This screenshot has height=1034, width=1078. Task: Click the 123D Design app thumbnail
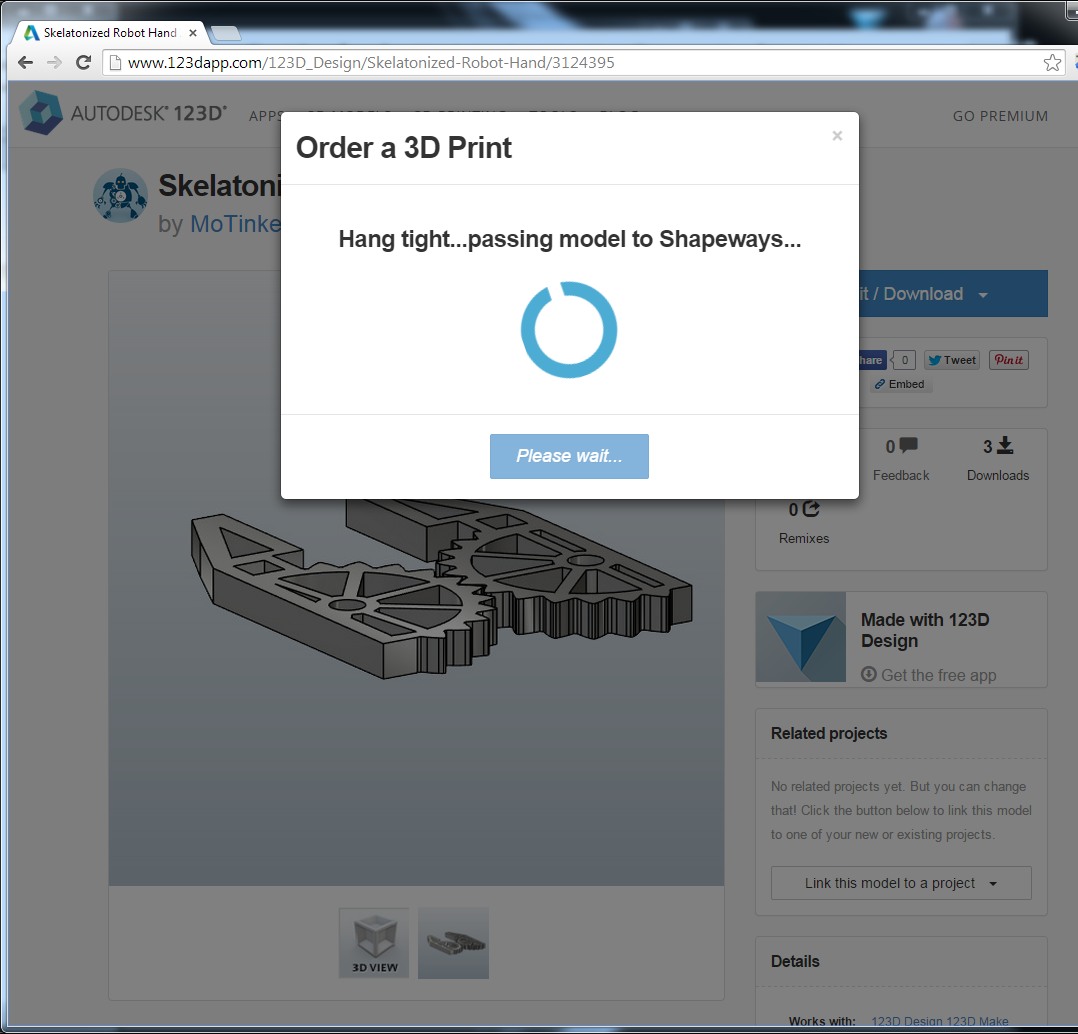(800, 637)
